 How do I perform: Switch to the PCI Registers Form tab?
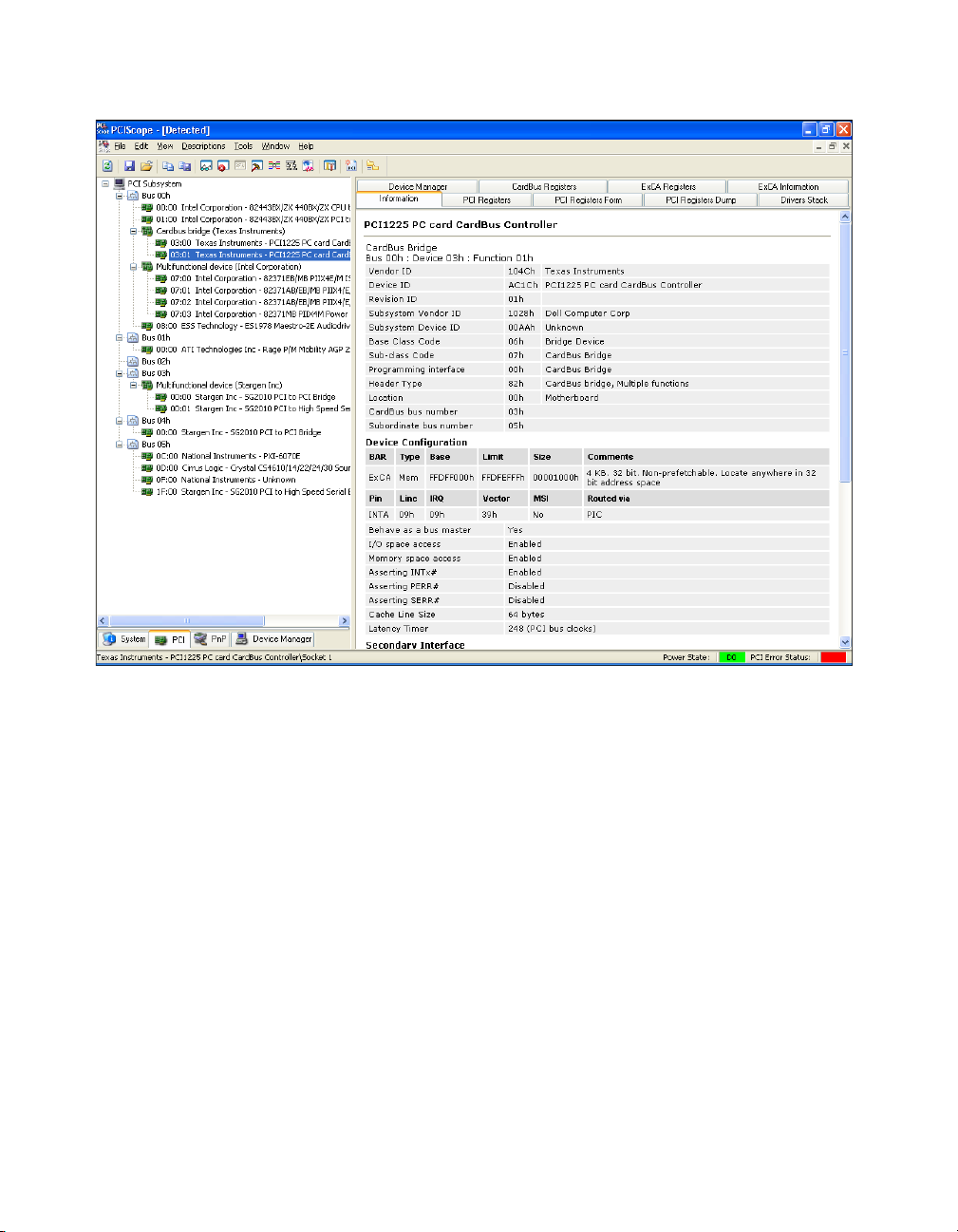pyautogui.click(x=588, y=200)
